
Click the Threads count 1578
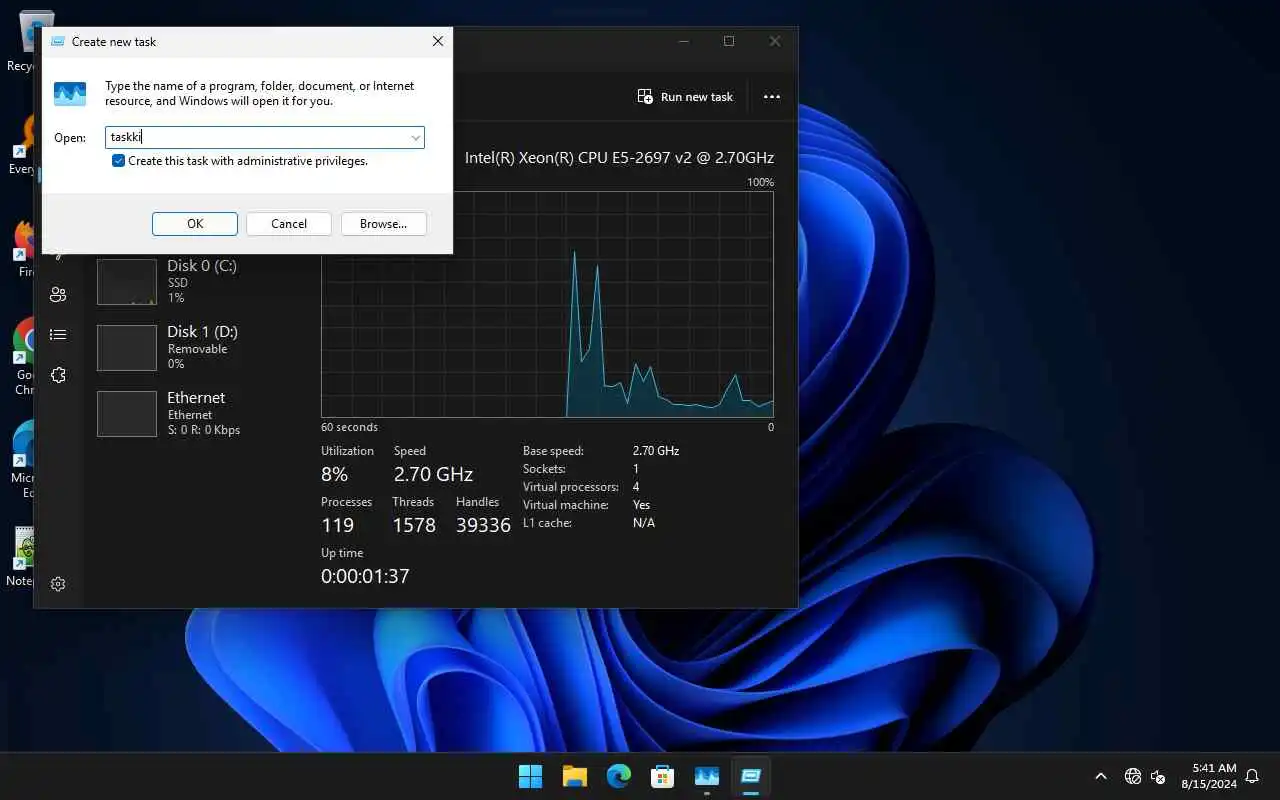pos(414,525)
